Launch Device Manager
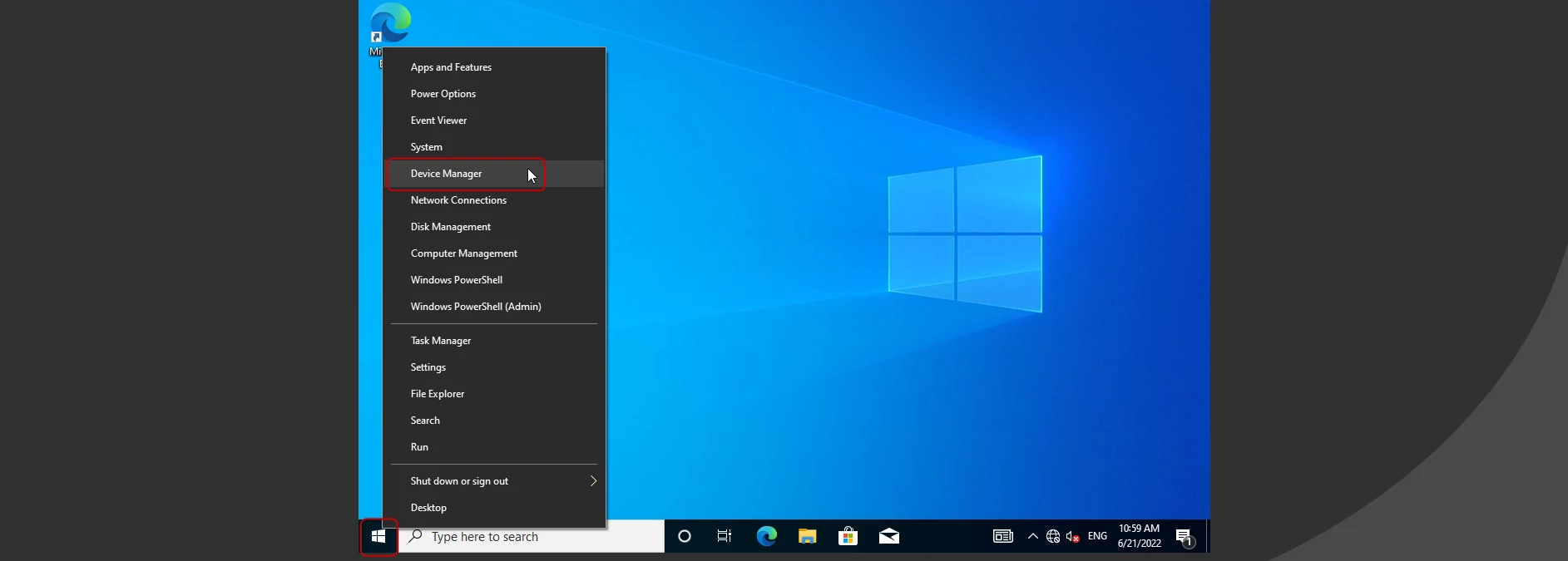The image size is (1568, 561). tap(494, 174)
